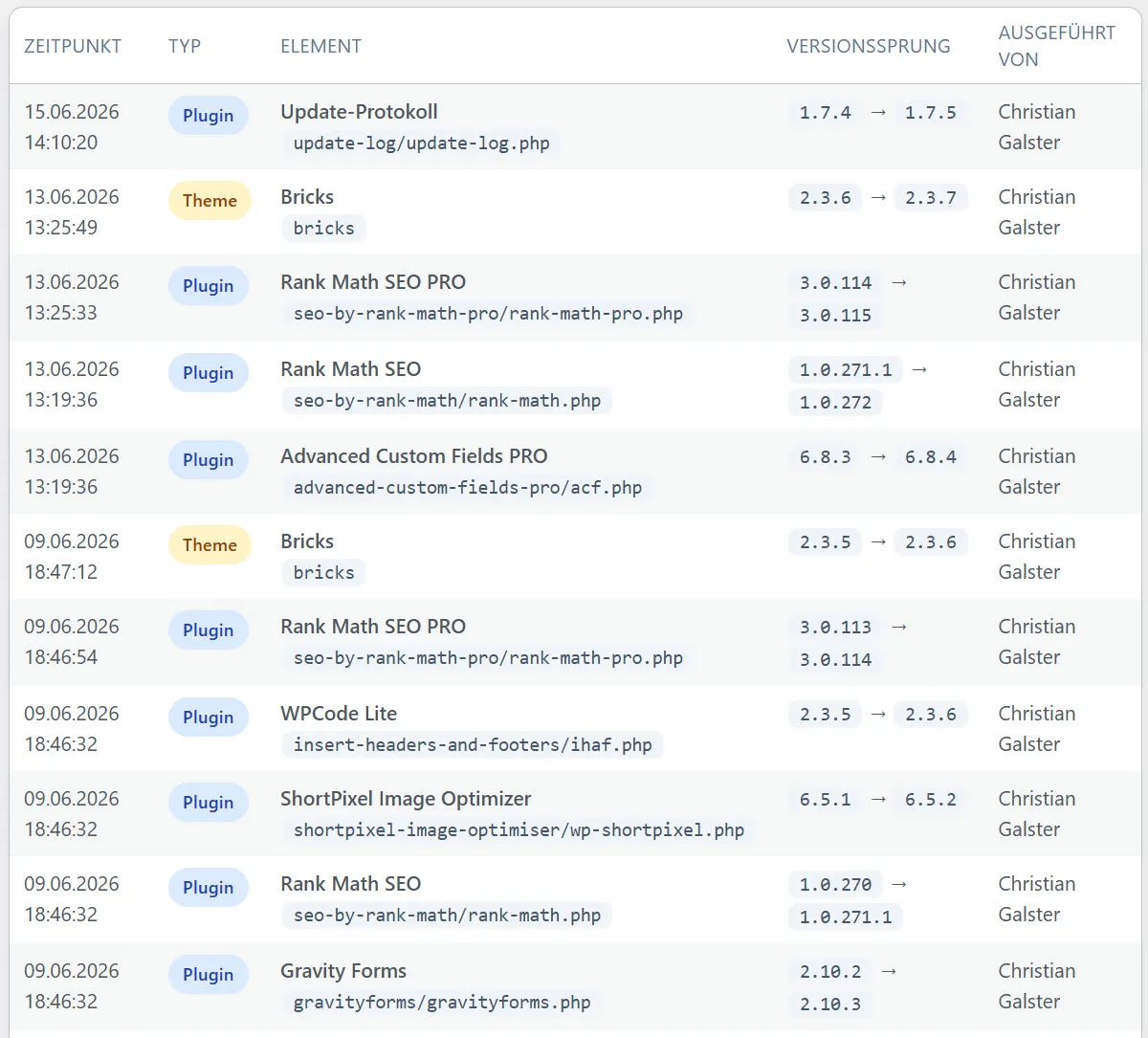Click new version 1.0.272
The image size is (1148, 1038).
click(x=835, y=403)
